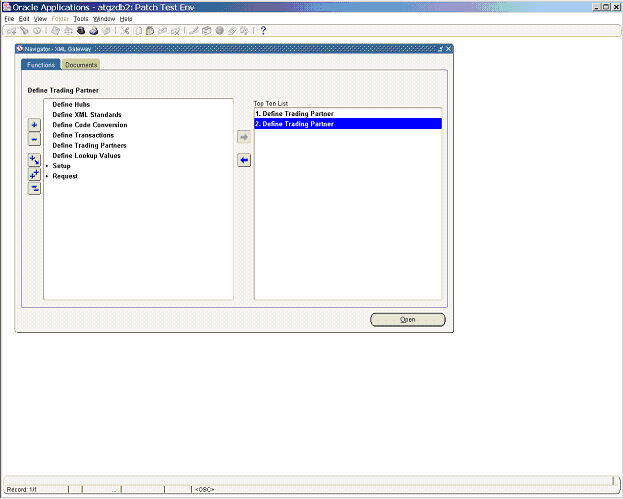Click the Switch Responsibilities top-hat icon
The width and height of the screenshot is (623, 499).
[81, 31]
